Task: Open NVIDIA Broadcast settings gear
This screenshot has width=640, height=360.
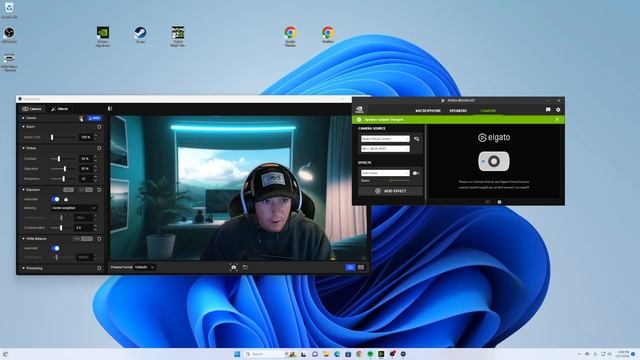Action: click(x=558, y=110)
